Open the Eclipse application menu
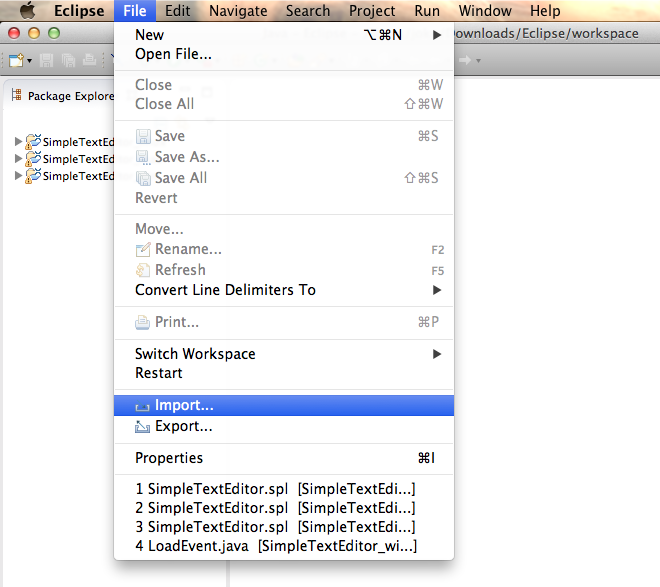Image resolution: width=660 pixels, height=587 pixels. [79, 11]
